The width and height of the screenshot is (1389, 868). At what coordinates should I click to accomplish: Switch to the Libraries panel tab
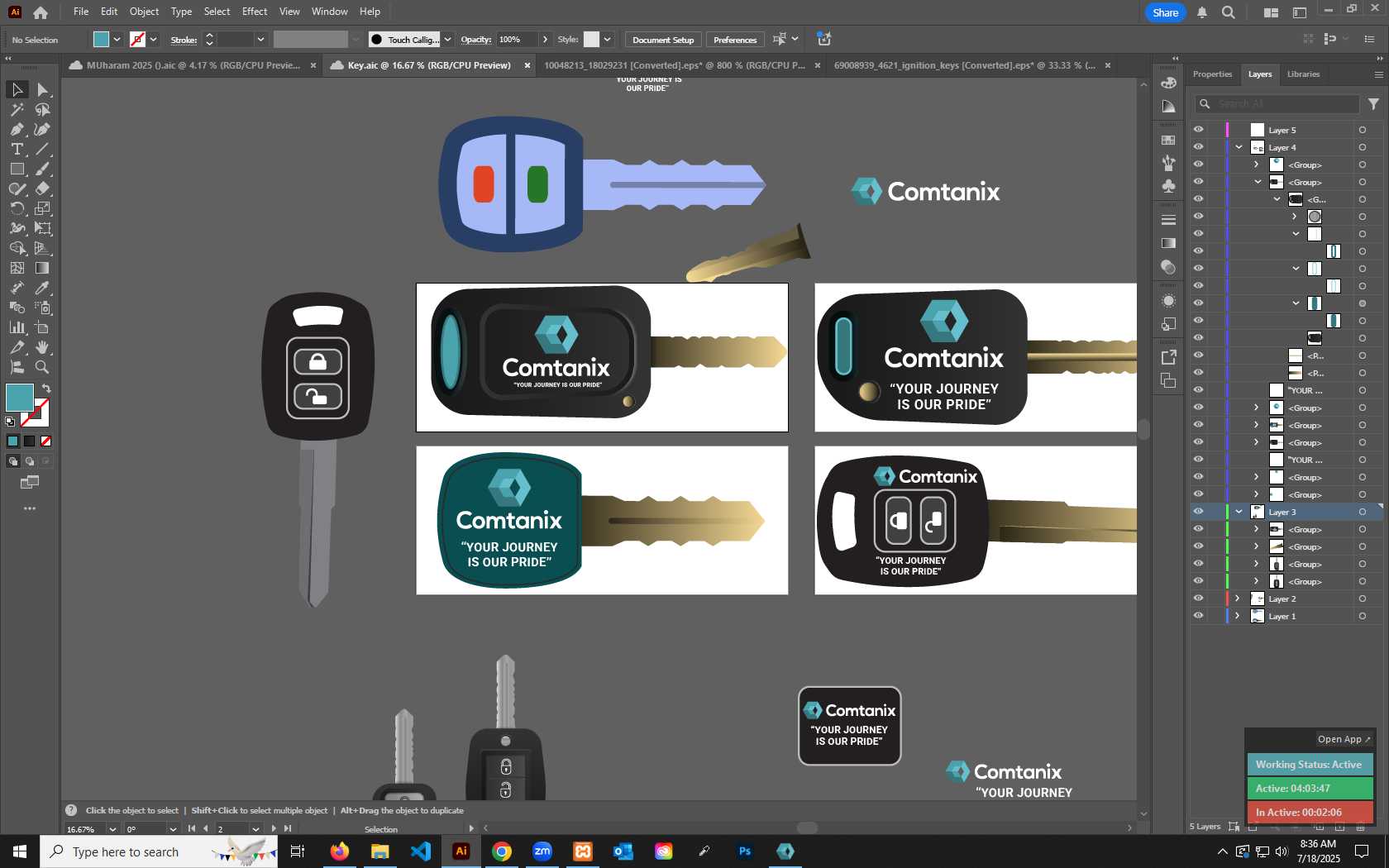click(1303, 74)
